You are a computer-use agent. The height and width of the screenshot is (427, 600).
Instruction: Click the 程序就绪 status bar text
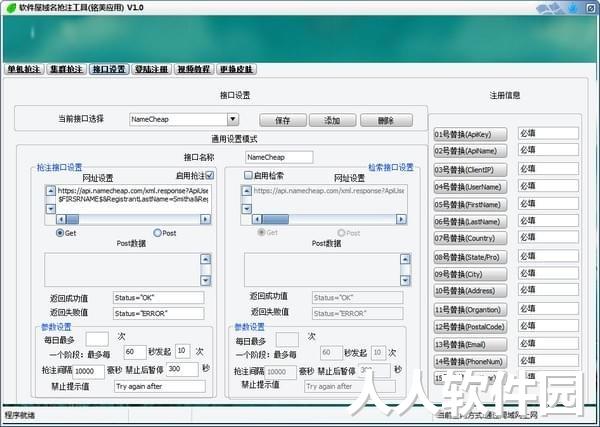click(20, 415)
